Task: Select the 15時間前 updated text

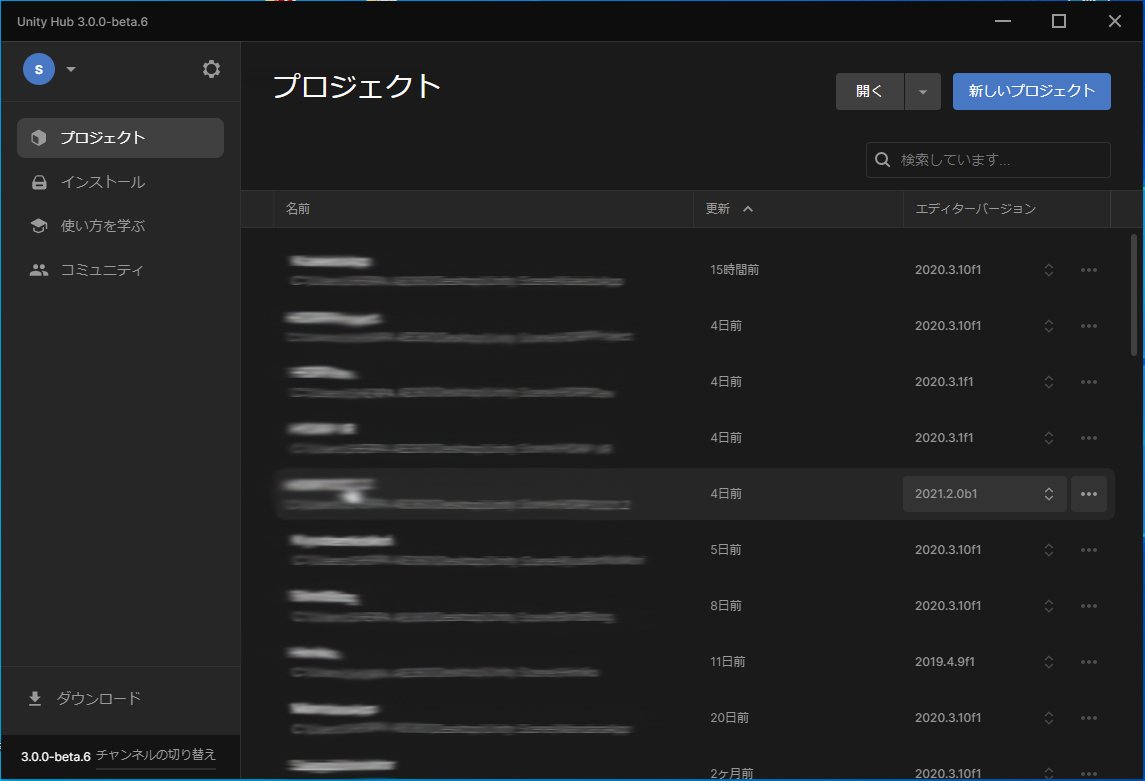Action: [x=734, y=270]
